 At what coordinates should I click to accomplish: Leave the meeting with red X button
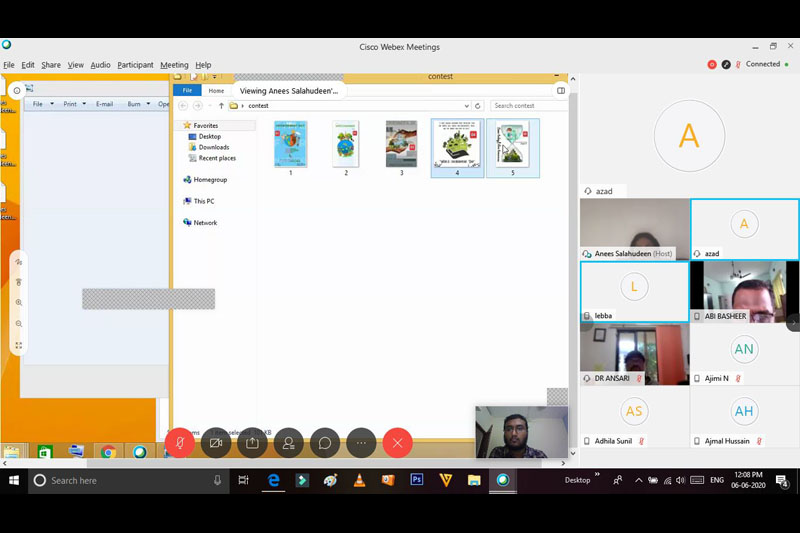pyautogui.click(x=397, y=442)
